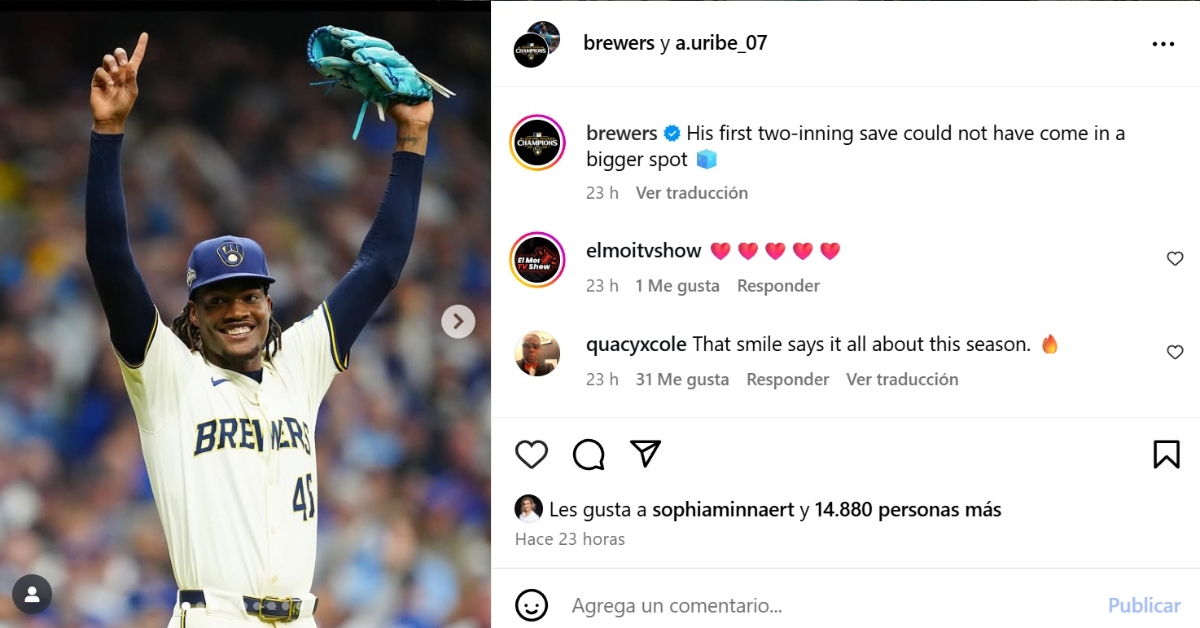This screenshot has height=628, width=1200.
Task: Click the comment input field
Action: [830, 606]
